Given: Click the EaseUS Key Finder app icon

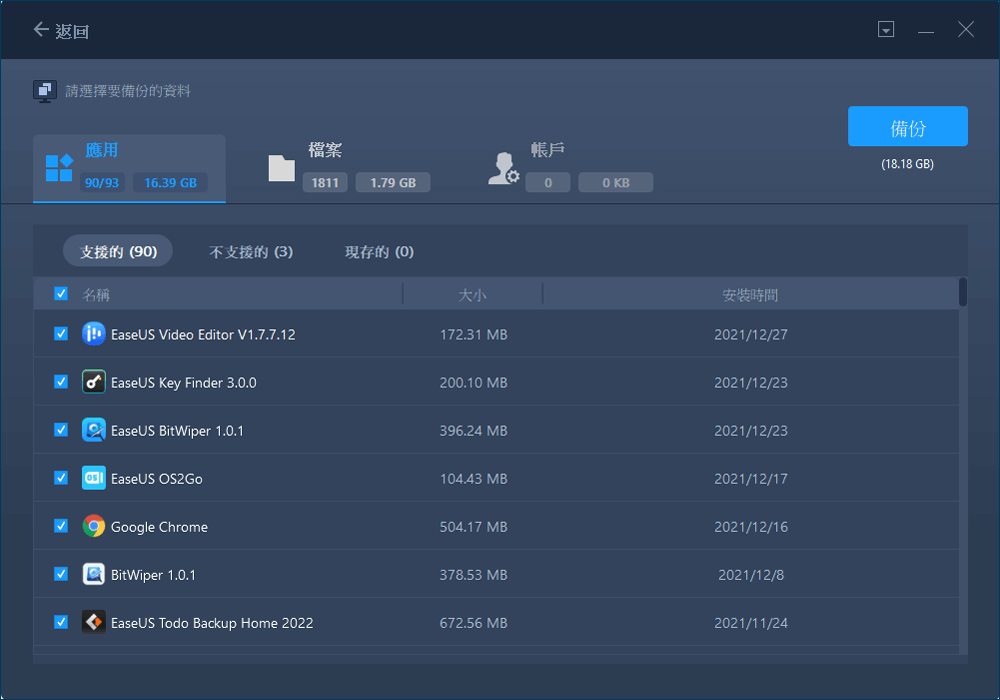Looking at the screenshot, I should [x=94, y=382].
